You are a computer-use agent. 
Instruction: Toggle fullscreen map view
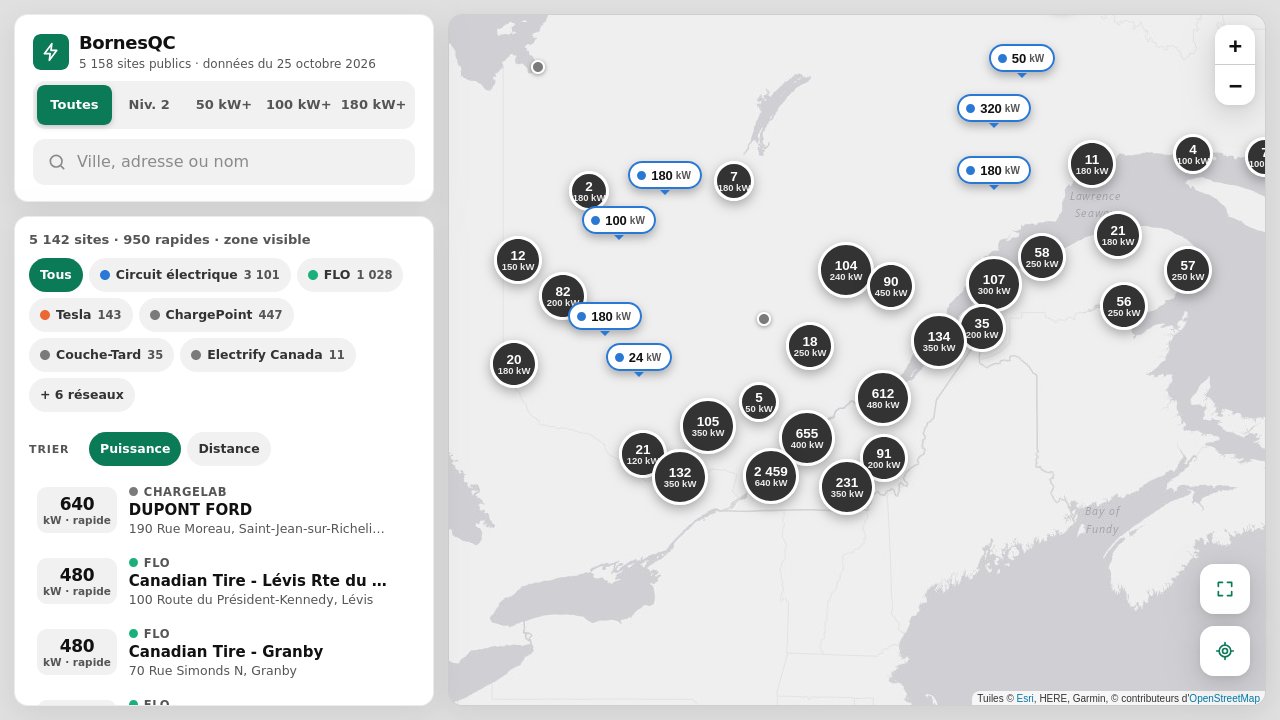point(1225,589)
